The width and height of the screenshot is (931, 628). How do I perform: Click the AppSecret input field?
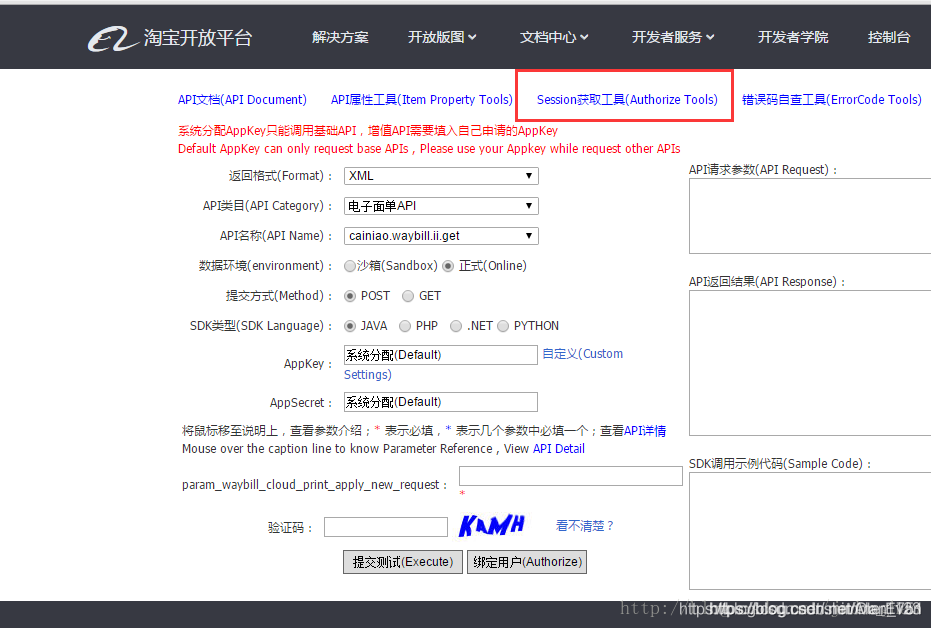click(440, 402)
